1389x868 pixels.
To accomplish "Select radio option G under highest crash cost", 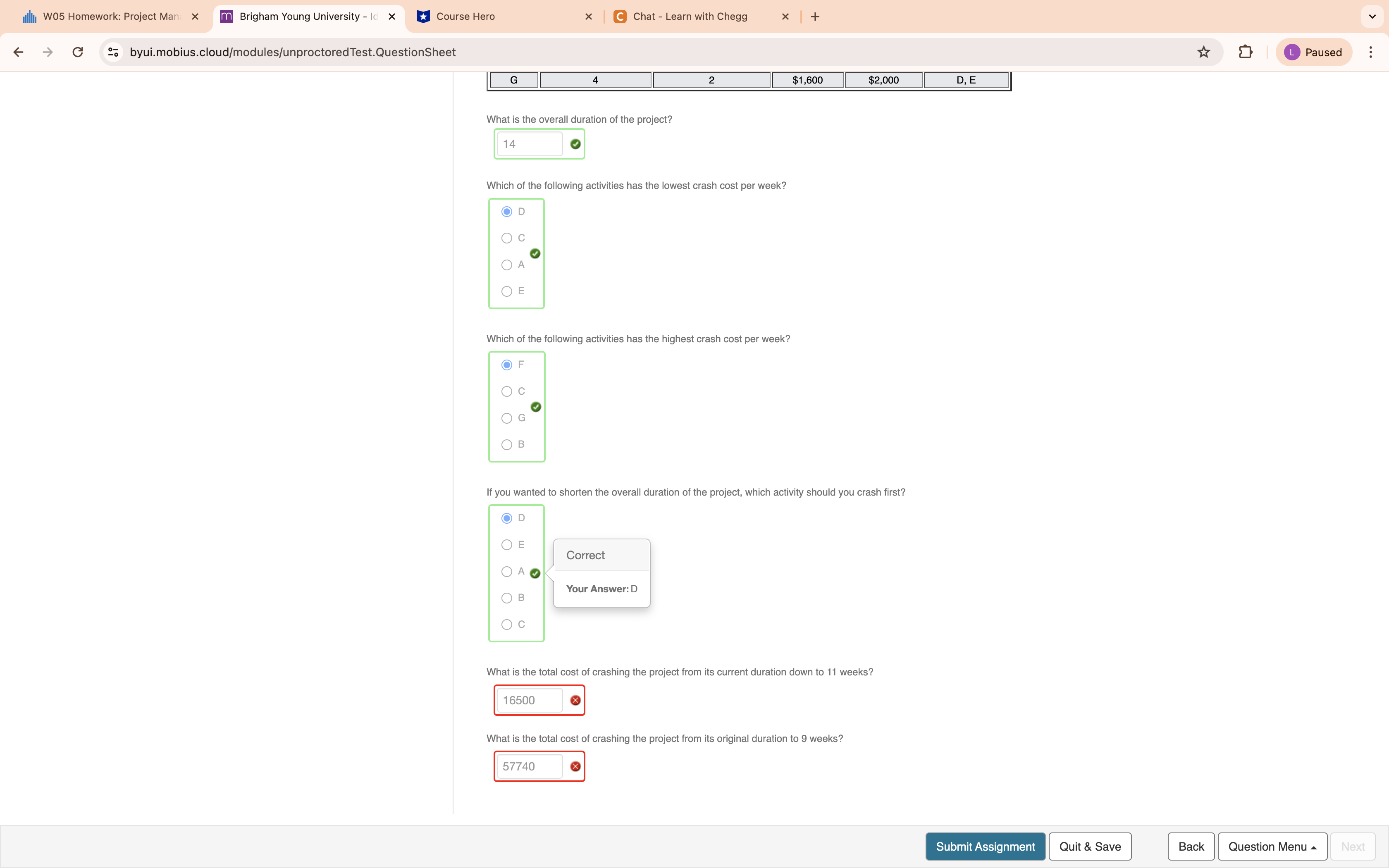I will pos(506,418).
